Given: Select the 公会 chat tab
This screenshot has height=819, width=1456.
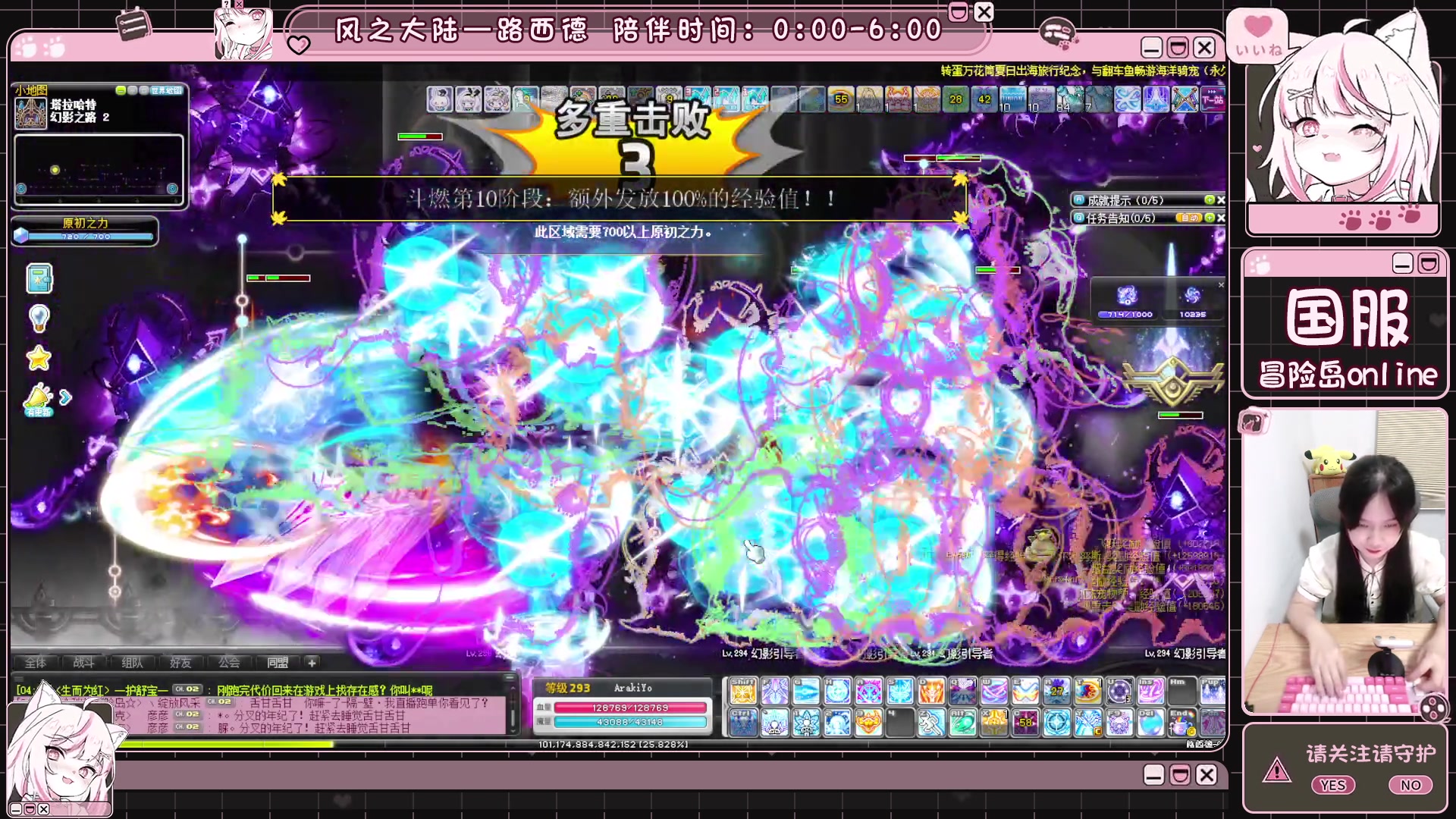Looking at the screenshot, I should click(x=229, y=663).
